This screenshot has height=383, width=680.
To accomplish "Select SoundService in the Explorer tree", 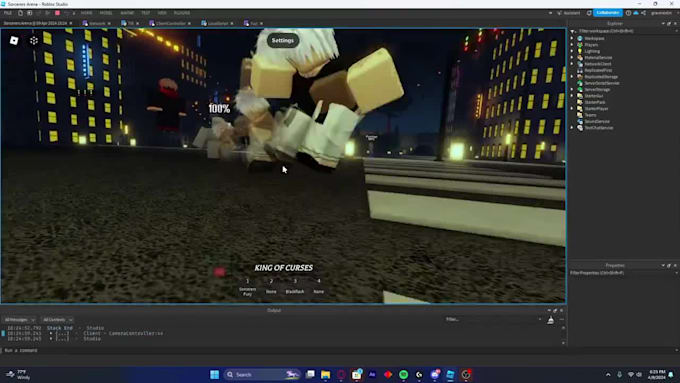I will [597, 121].
